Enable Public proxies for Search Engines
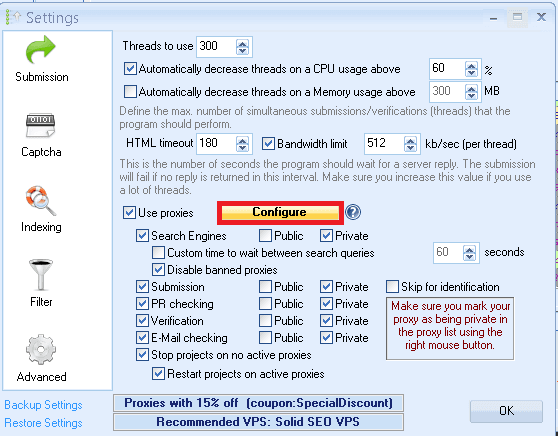Viewport: 558px width, 436px height. coord(265,236)
